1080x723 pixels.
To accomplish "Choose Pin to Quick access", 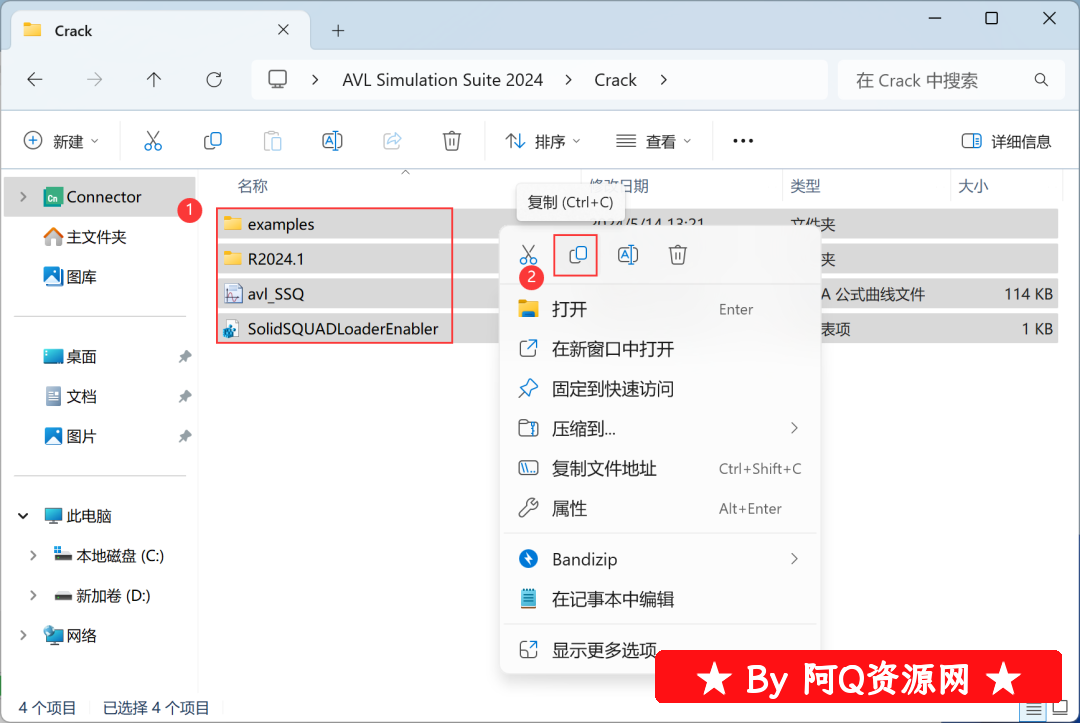I will (660, 389).
